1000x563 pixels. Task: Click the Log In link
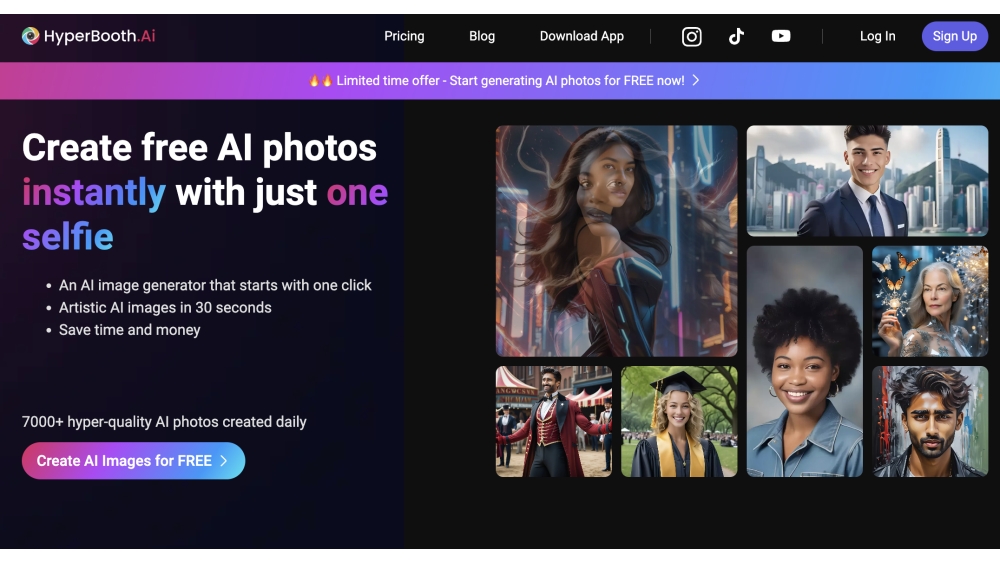click(x=877, y=36)
